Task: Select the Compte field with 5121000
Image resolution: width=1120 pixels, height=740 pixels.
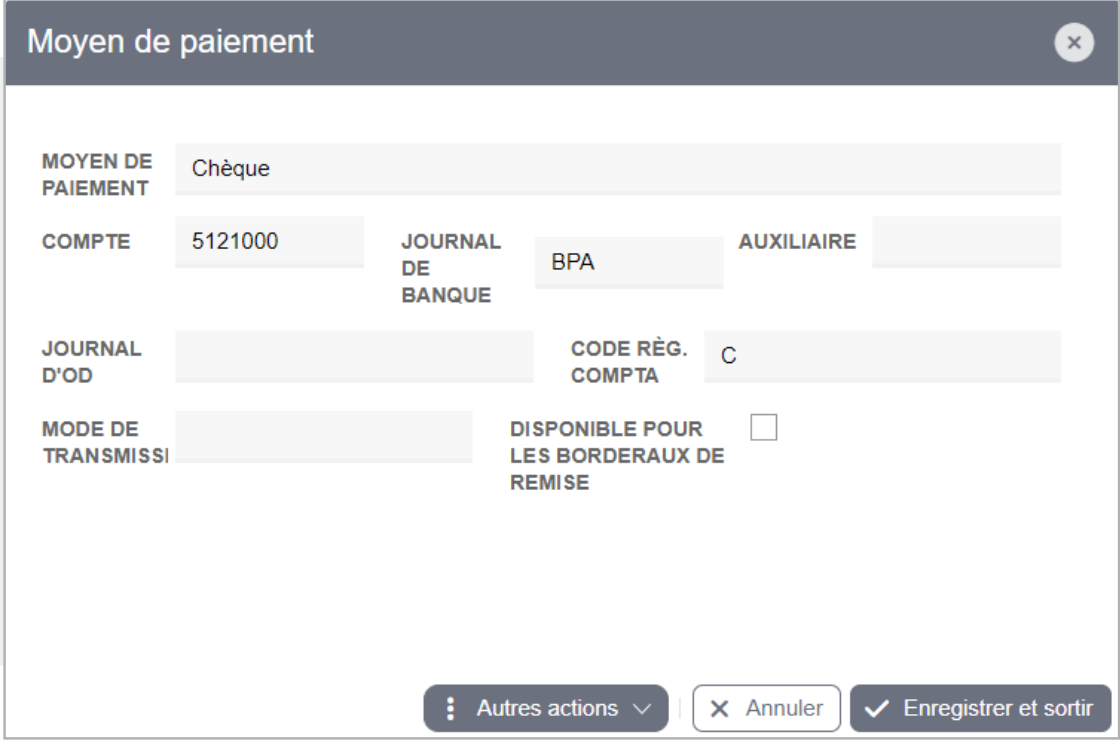Action: (x=269, y=241)
